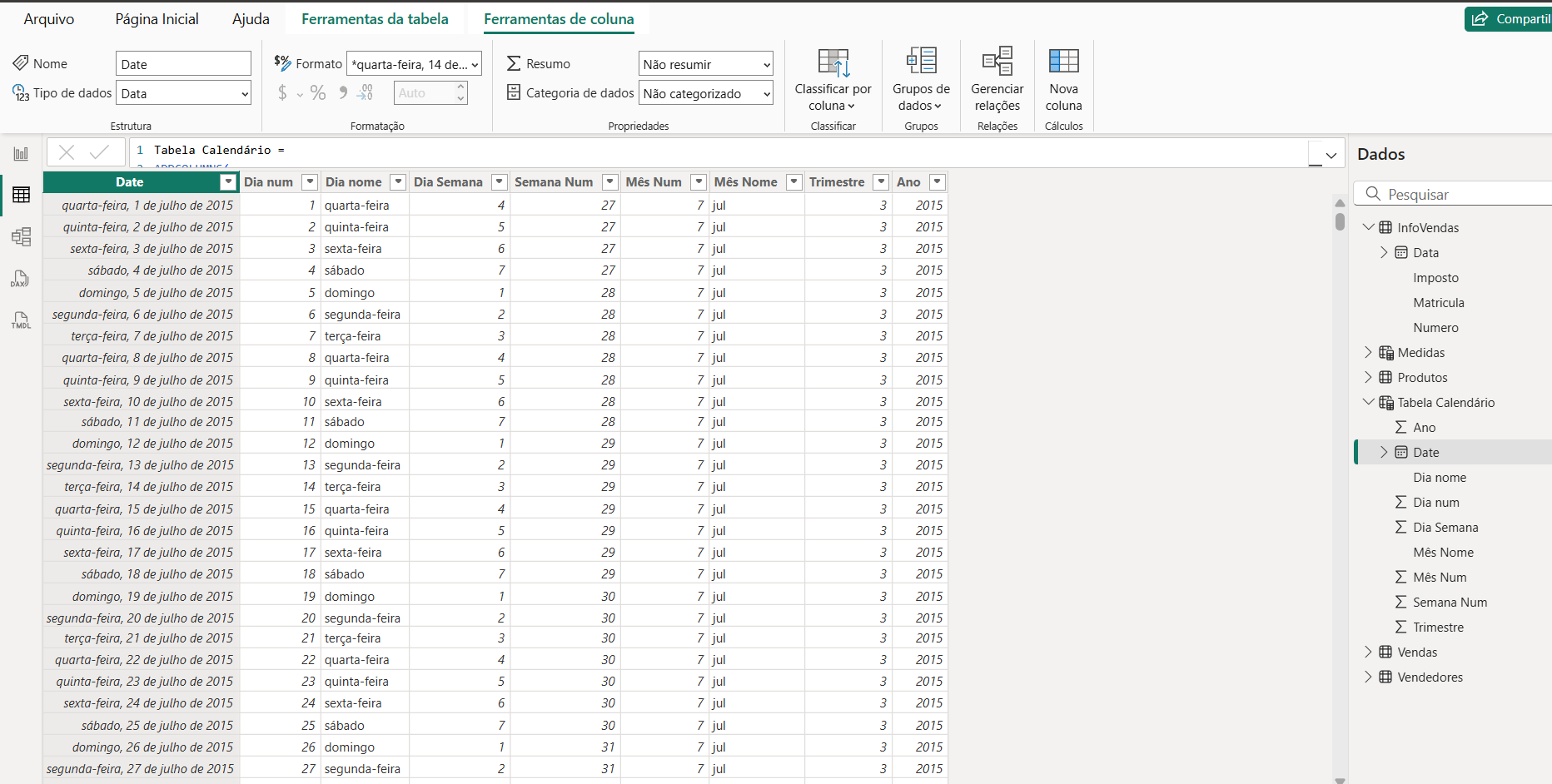1552x784 pixels.
Task: Open the Dia Semana column filter dropdown
Action: 500,181
